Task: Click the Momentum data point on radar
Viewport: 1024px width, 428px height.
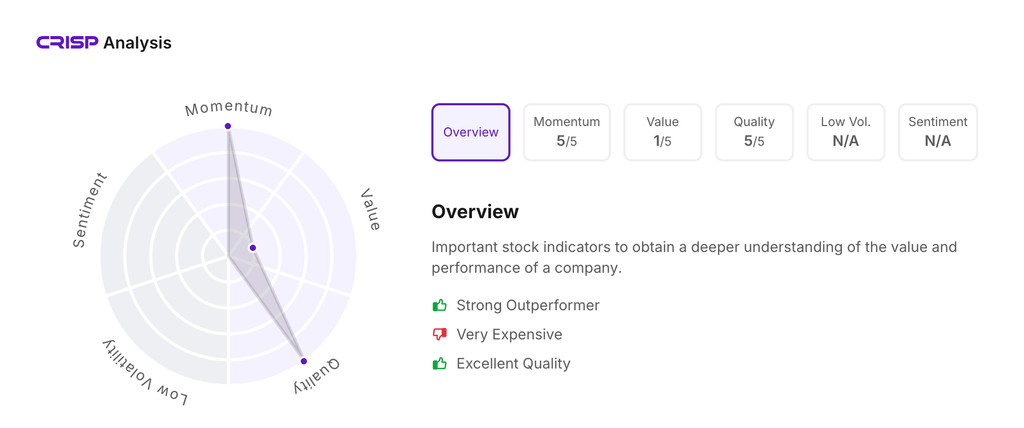Action: pos(228,126)
